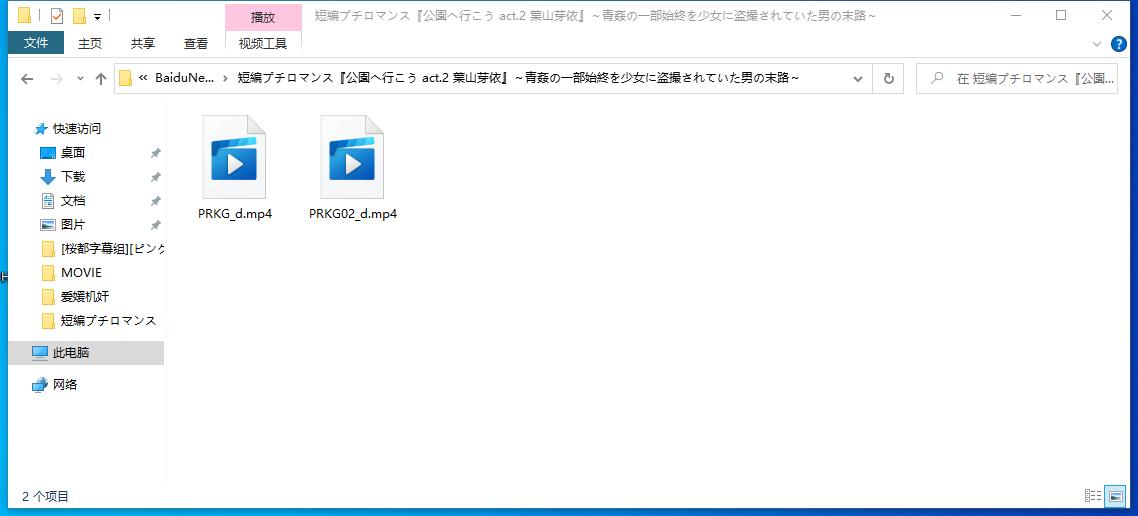This screenshot has height=516, width=1138.
Task: Click the 网络 network icon
Action: 40,385
